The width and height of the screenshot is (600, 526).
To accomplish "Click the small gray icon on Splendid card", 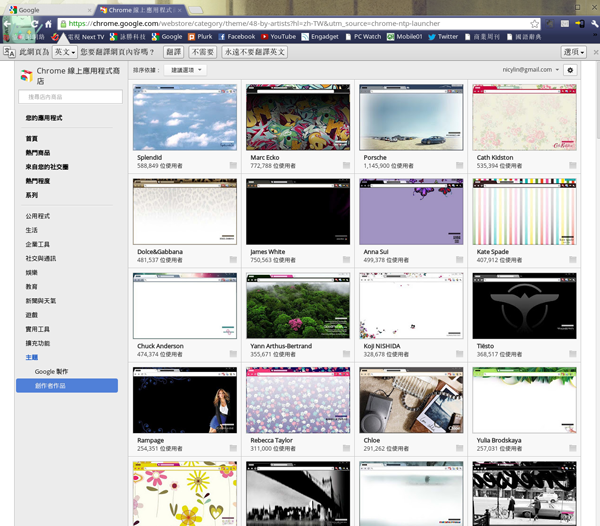I will click(233, 165).
